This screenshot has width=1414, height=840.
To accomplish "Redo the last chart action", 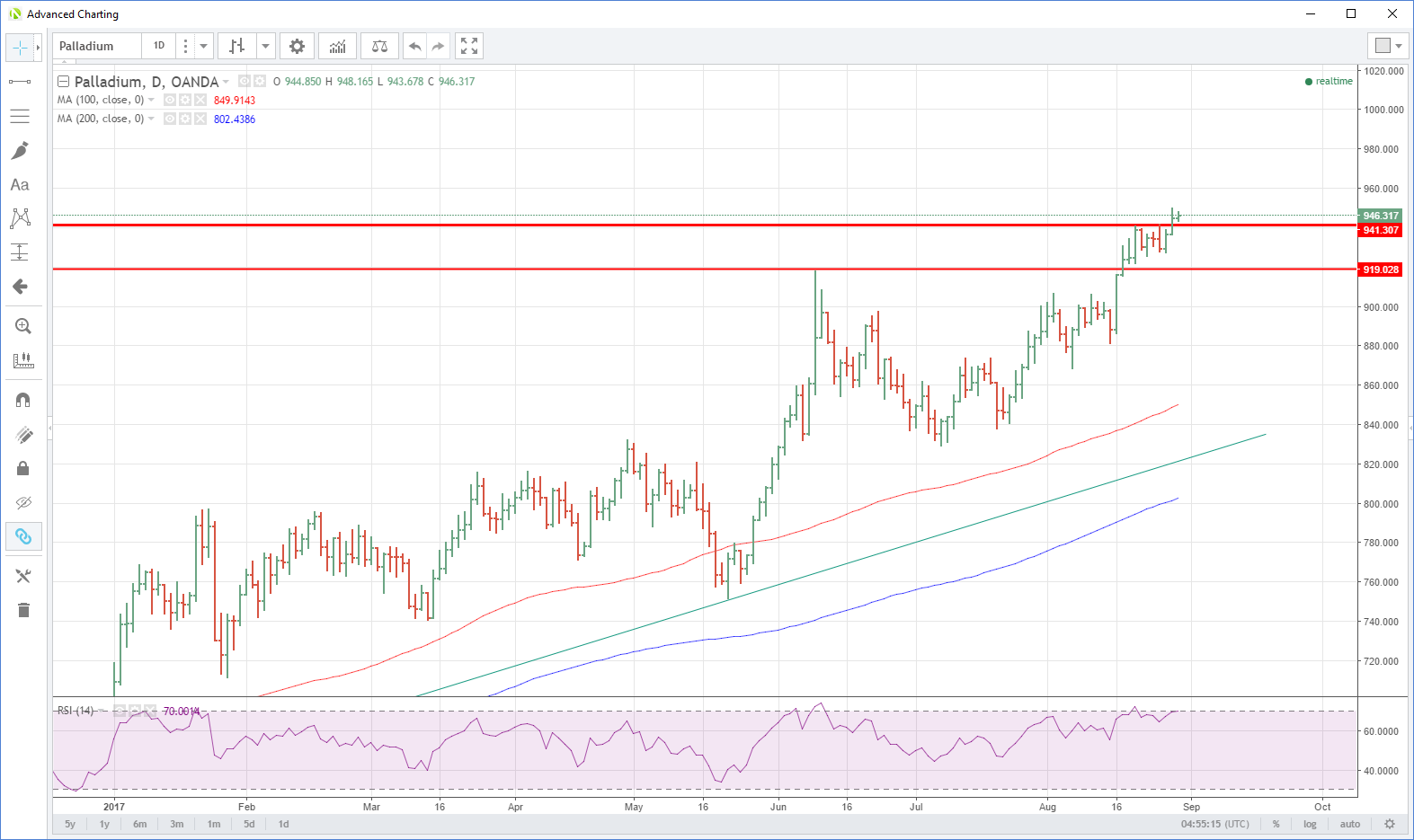I will [438, 46].
